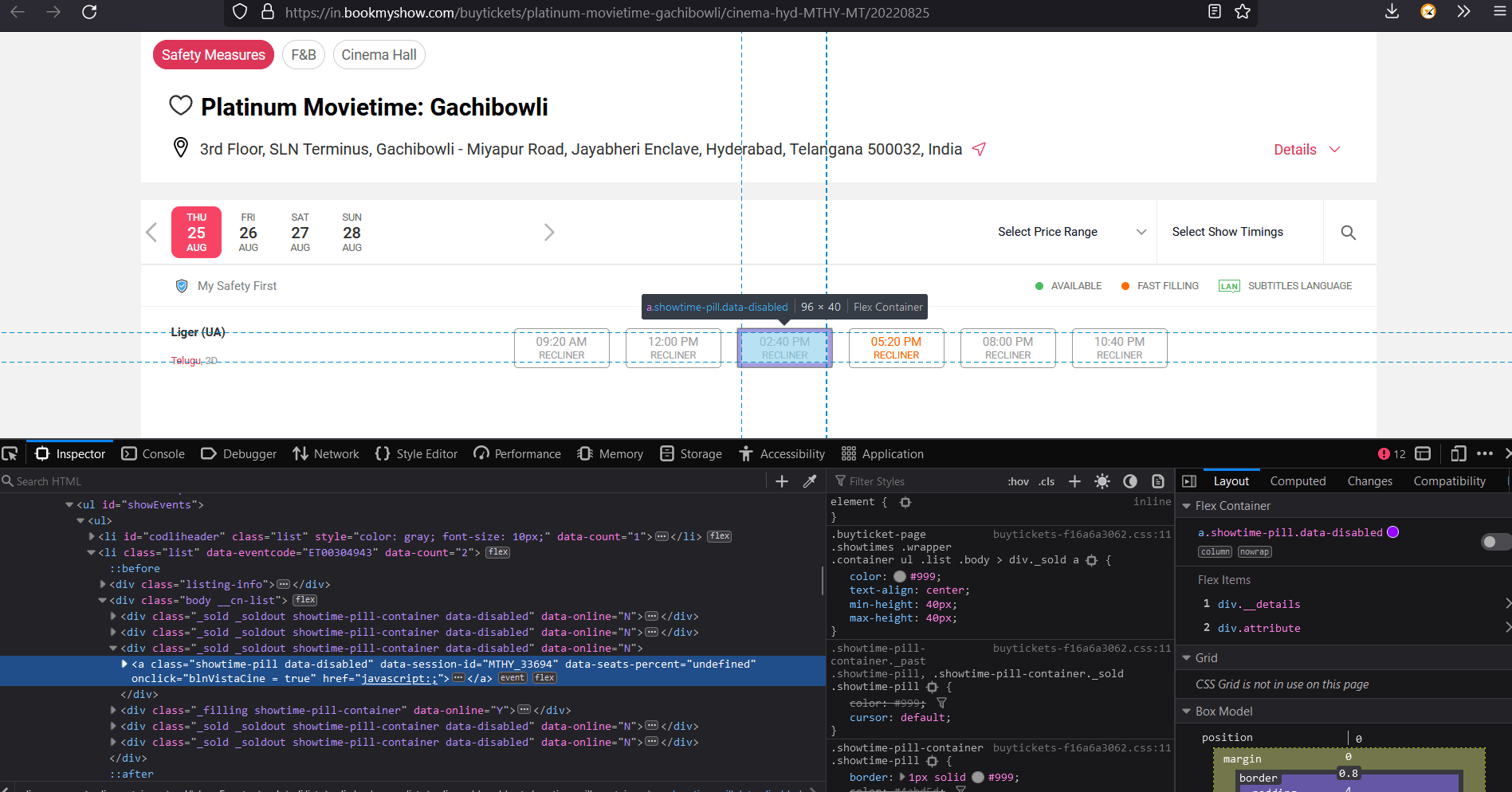Open the DevTools more options menu

pos(1485,453)
